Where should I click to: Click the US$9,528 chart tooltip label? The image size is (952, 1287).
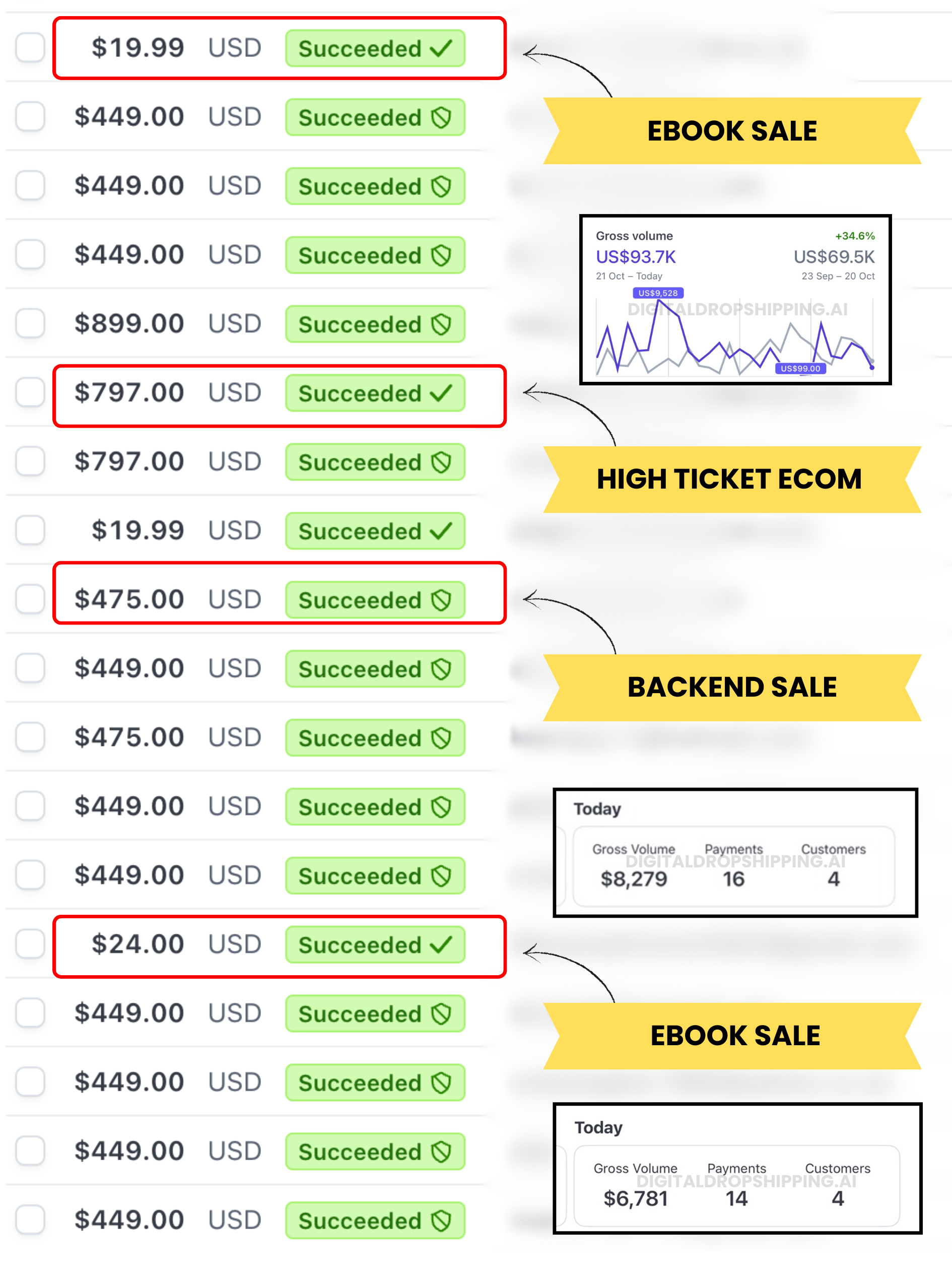657,293
